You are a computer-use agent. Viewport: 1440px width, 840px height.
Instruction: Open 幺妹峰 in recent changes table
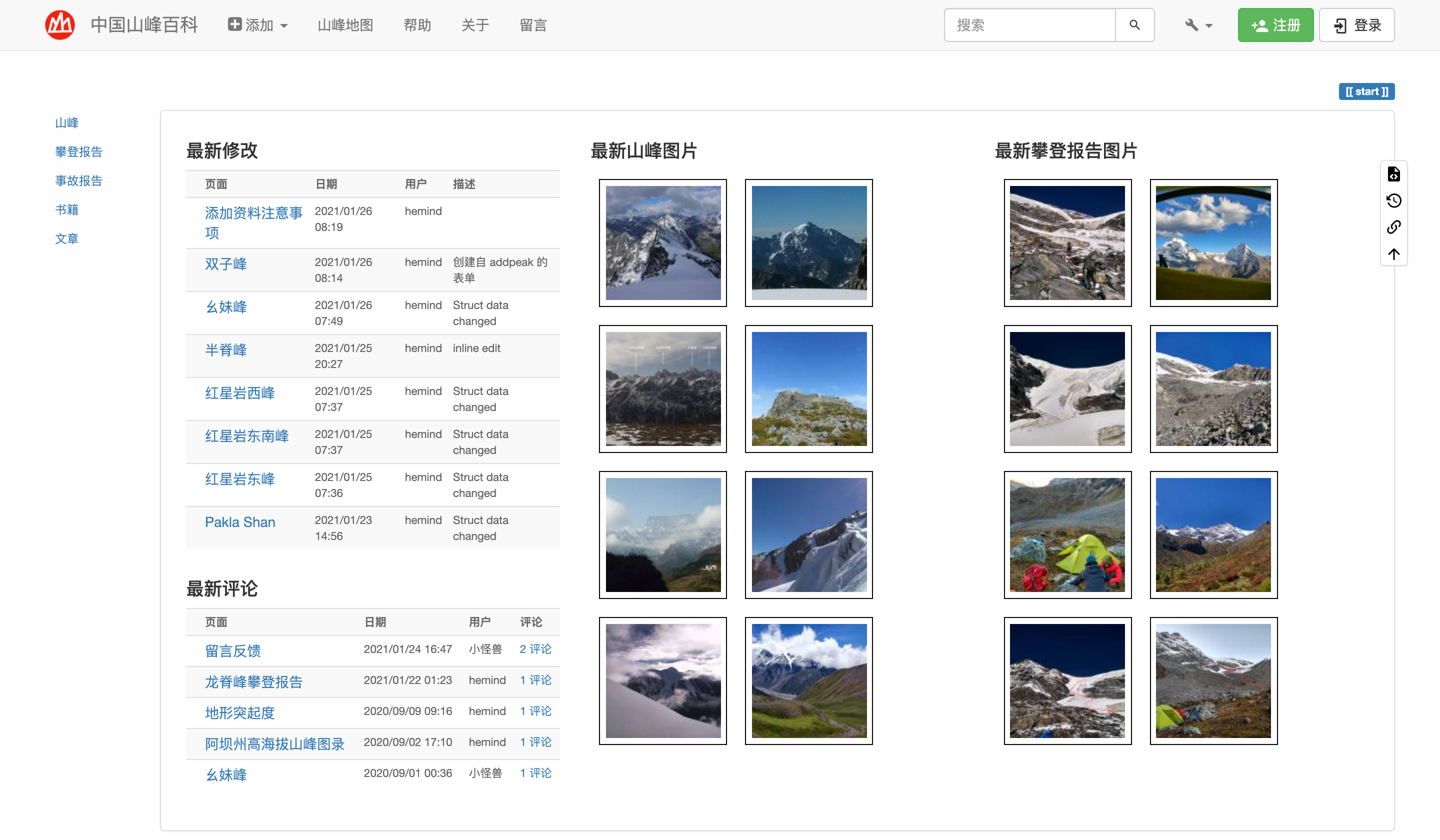[225, 307]
